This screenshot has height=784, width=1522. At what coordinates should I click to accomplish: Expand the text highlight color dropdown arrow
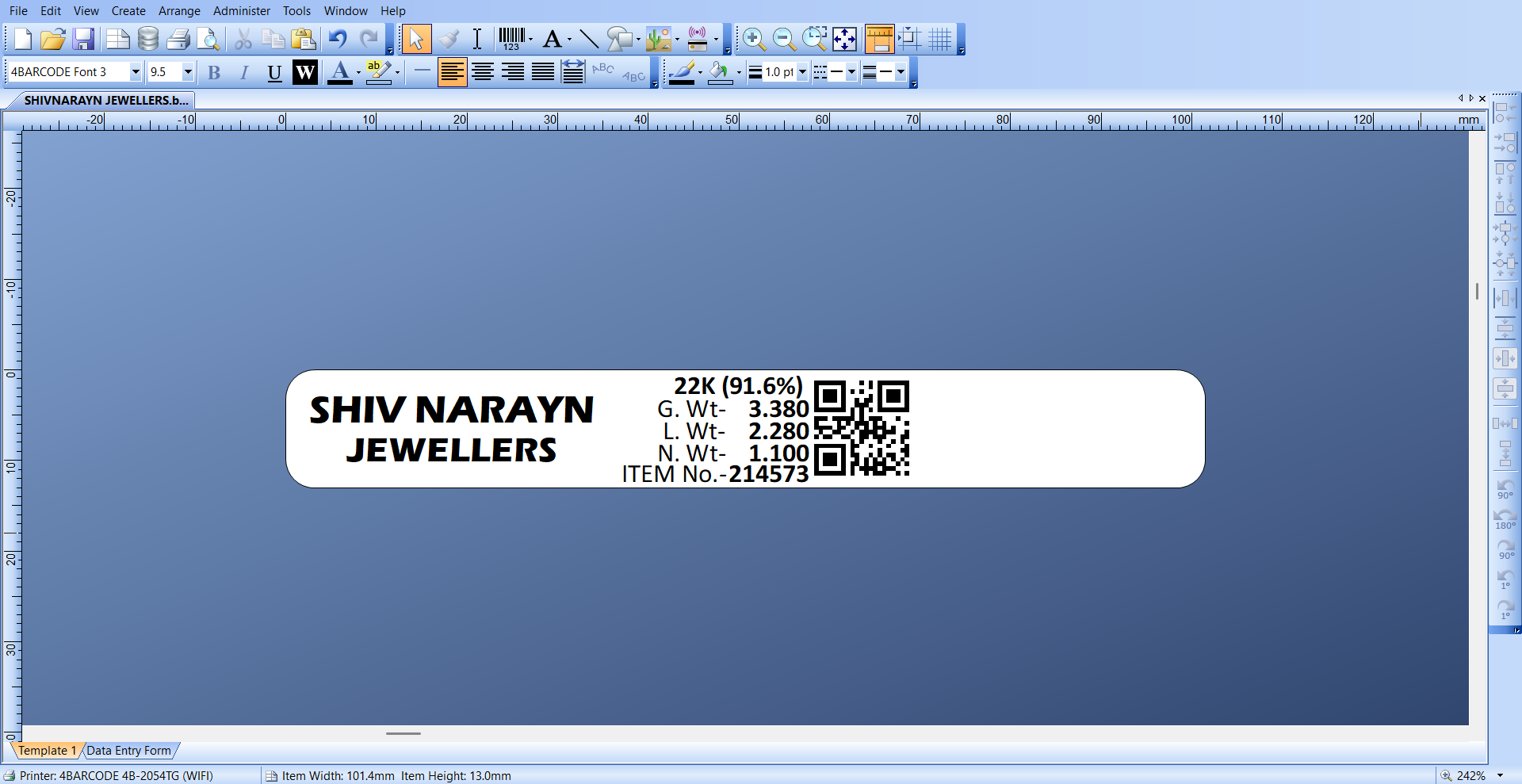pos(397,73)
